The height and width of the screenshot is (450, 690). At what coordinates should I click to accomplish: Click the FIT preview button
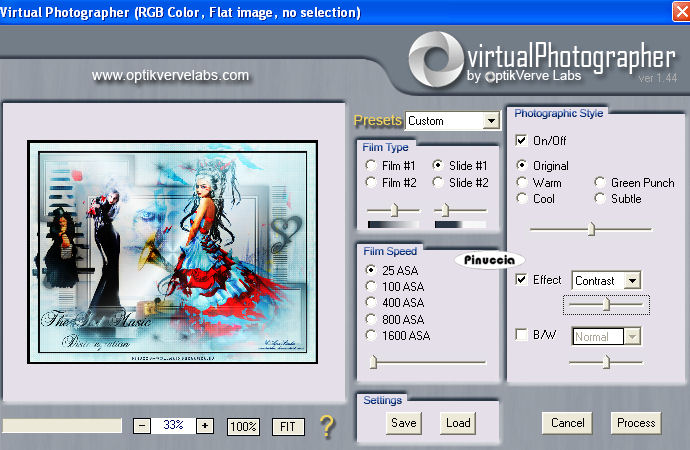pos(288,426)
